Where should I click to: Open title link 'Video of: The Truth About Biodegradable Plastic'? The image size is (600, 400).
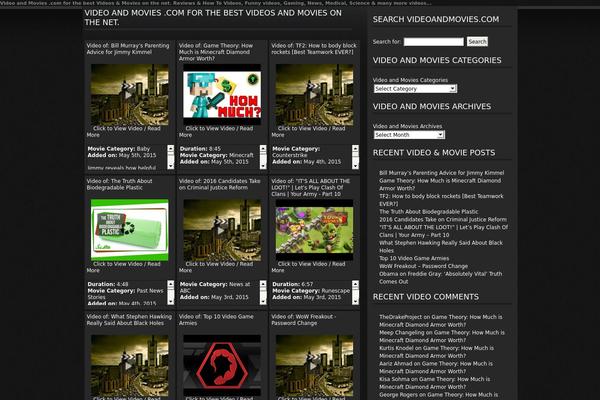[119, 184]
